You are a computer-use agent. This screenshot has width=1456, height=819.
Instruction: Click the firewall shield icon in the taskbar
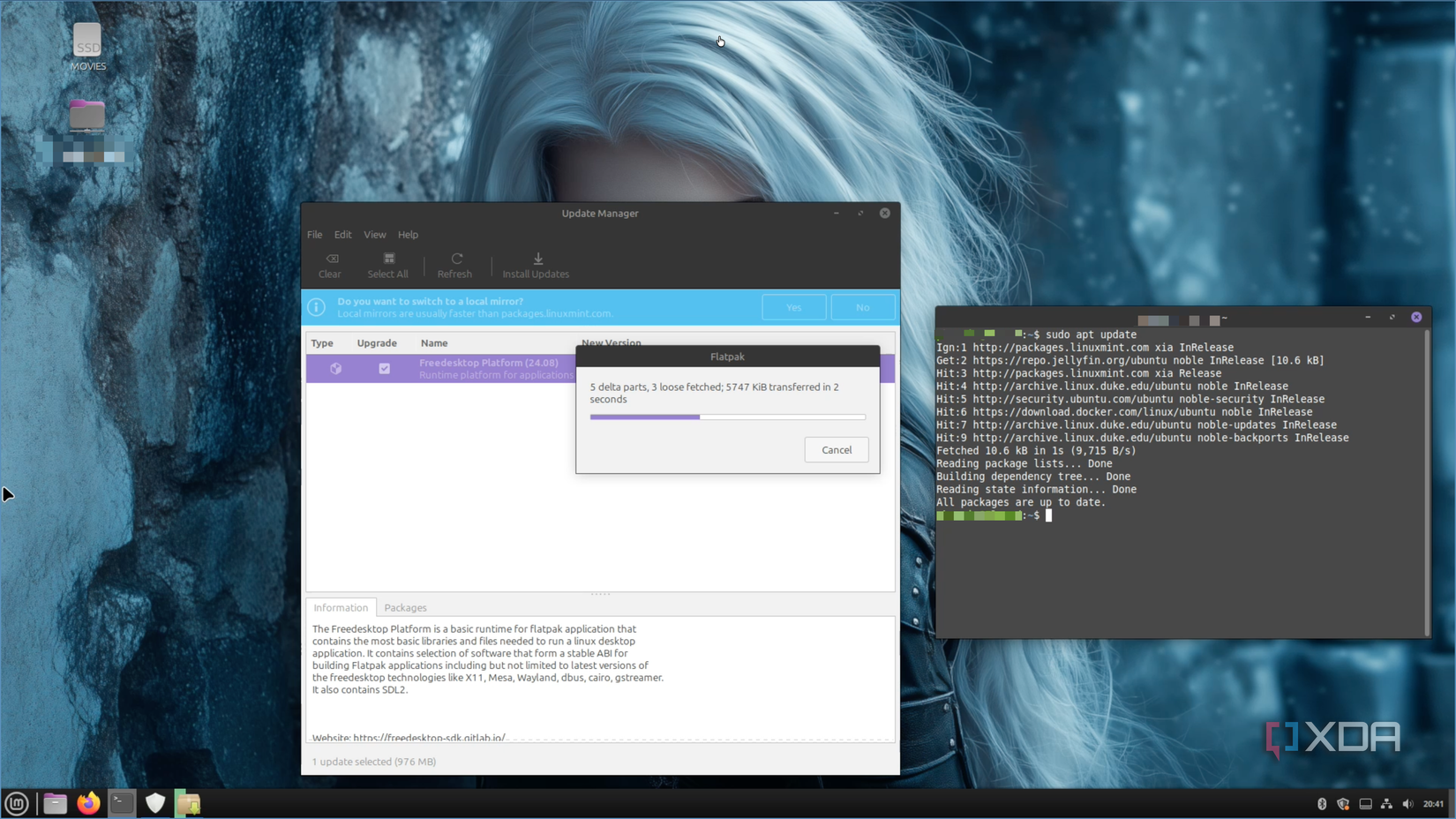(x=155, y=803)
